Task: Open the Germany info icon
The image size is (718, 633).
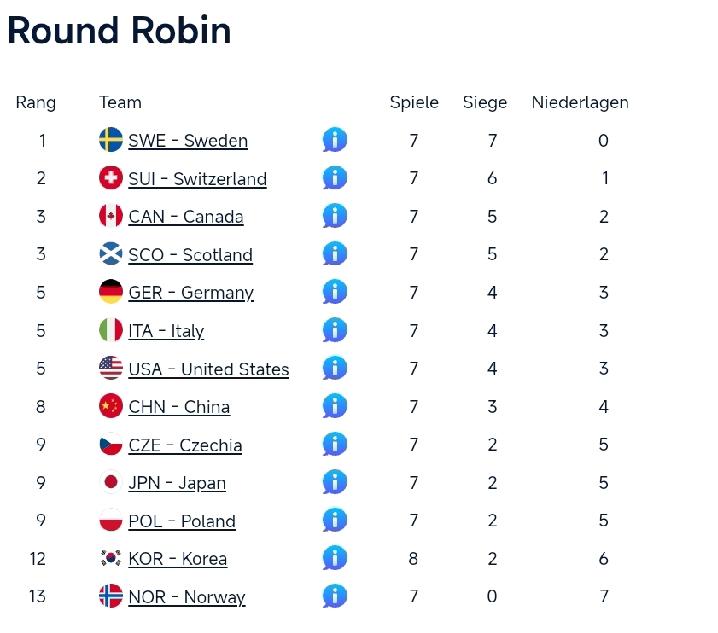Action: pos(335,292)
